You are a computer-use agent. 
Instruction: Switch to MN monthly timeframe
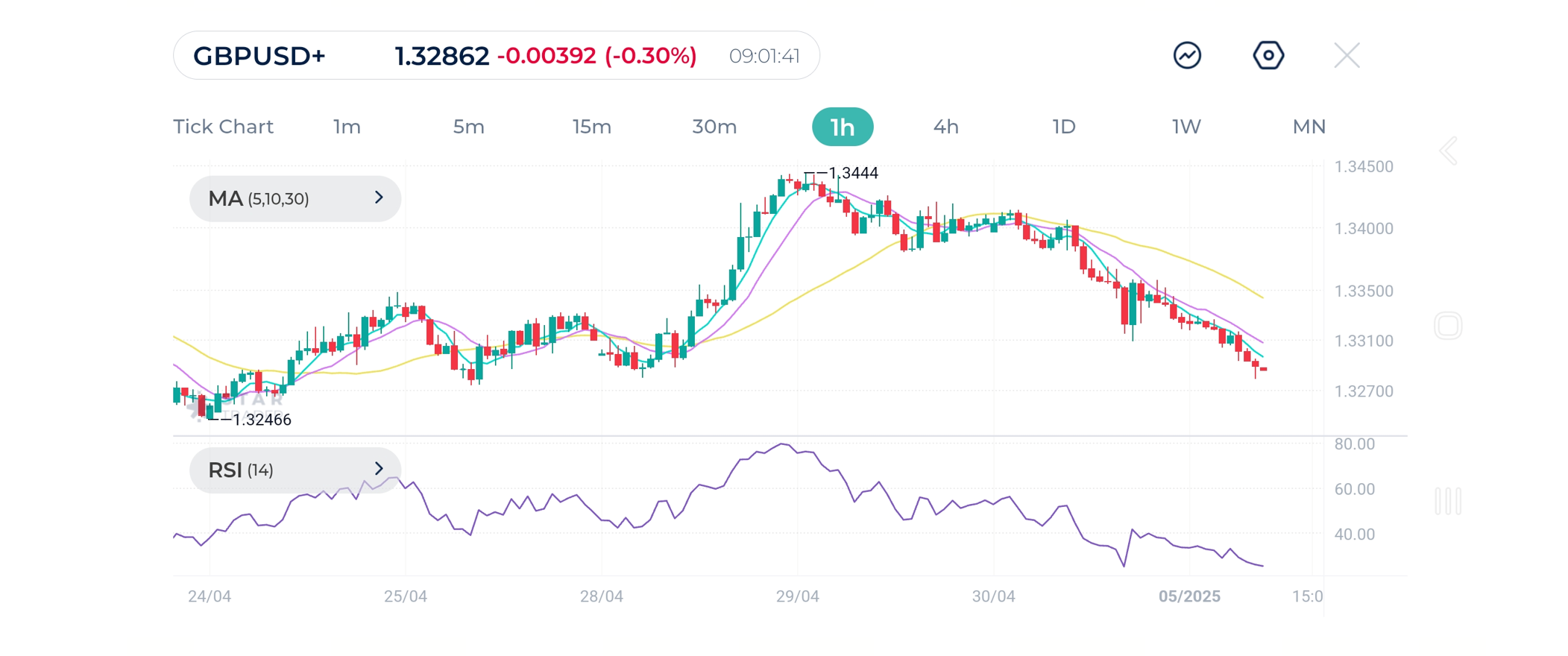tap(1309, 127)
